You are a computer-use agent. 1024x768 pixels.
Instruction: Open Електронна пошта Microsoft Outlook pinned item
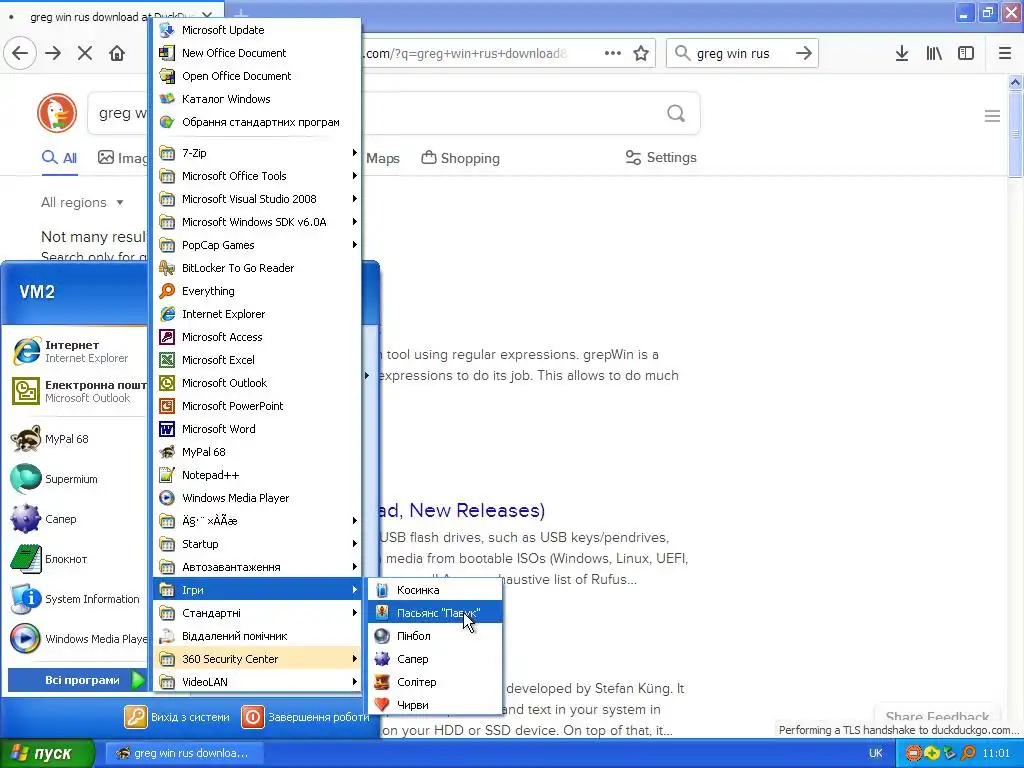tap(77, 391)
